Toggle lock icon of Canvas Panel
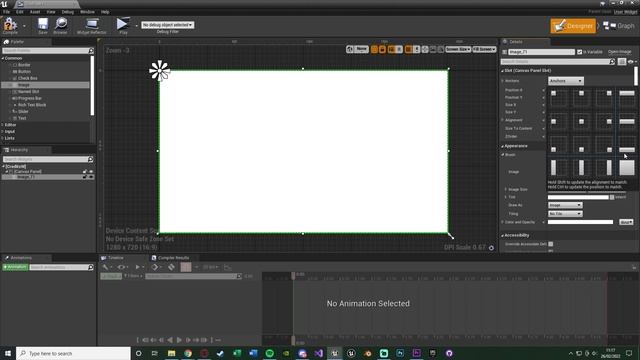 85,171
